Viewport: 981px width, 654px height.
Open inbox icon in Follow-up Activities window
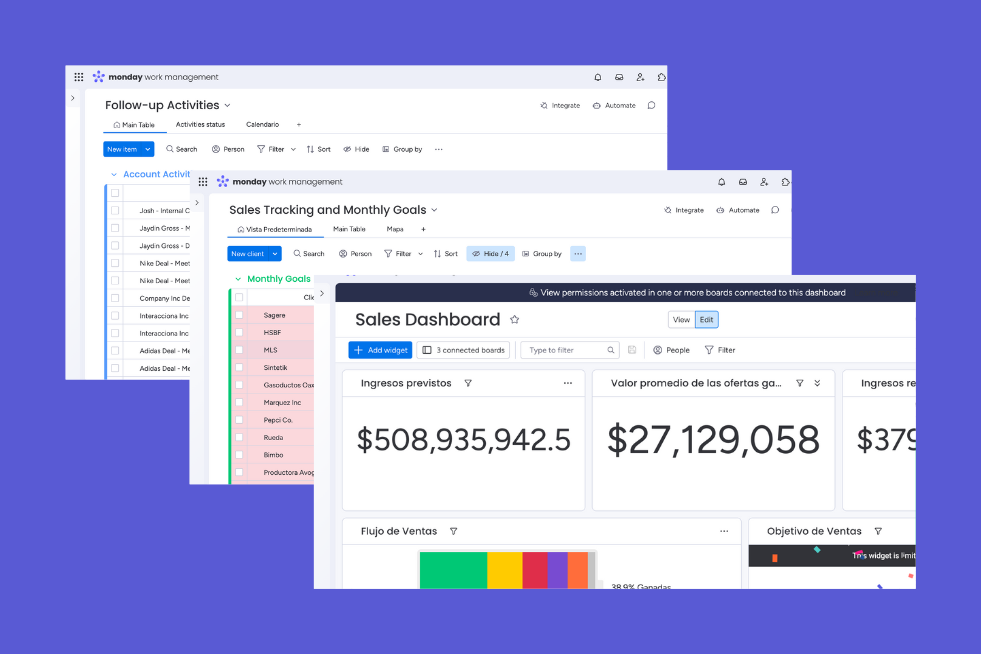tap(619, 77)
